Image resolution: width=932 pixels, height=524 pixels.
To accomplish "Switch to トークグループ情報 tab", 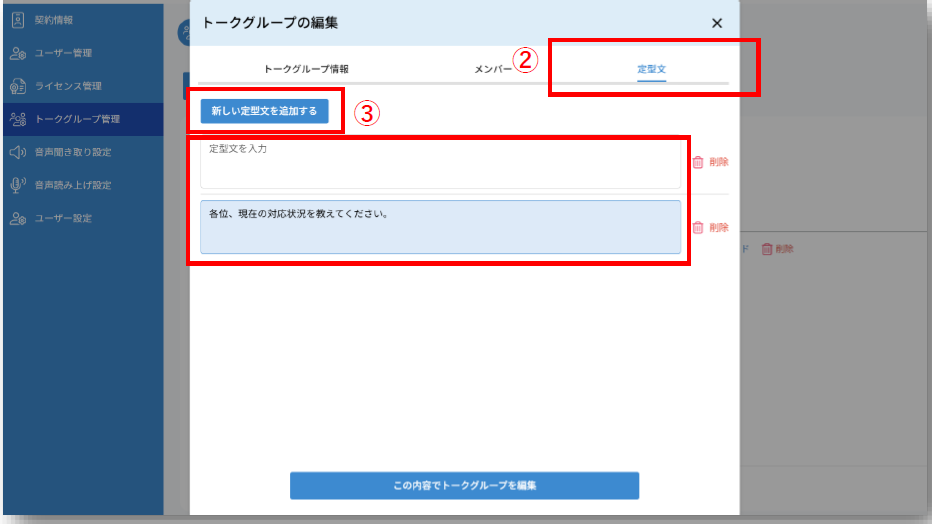I will point(306,69).
